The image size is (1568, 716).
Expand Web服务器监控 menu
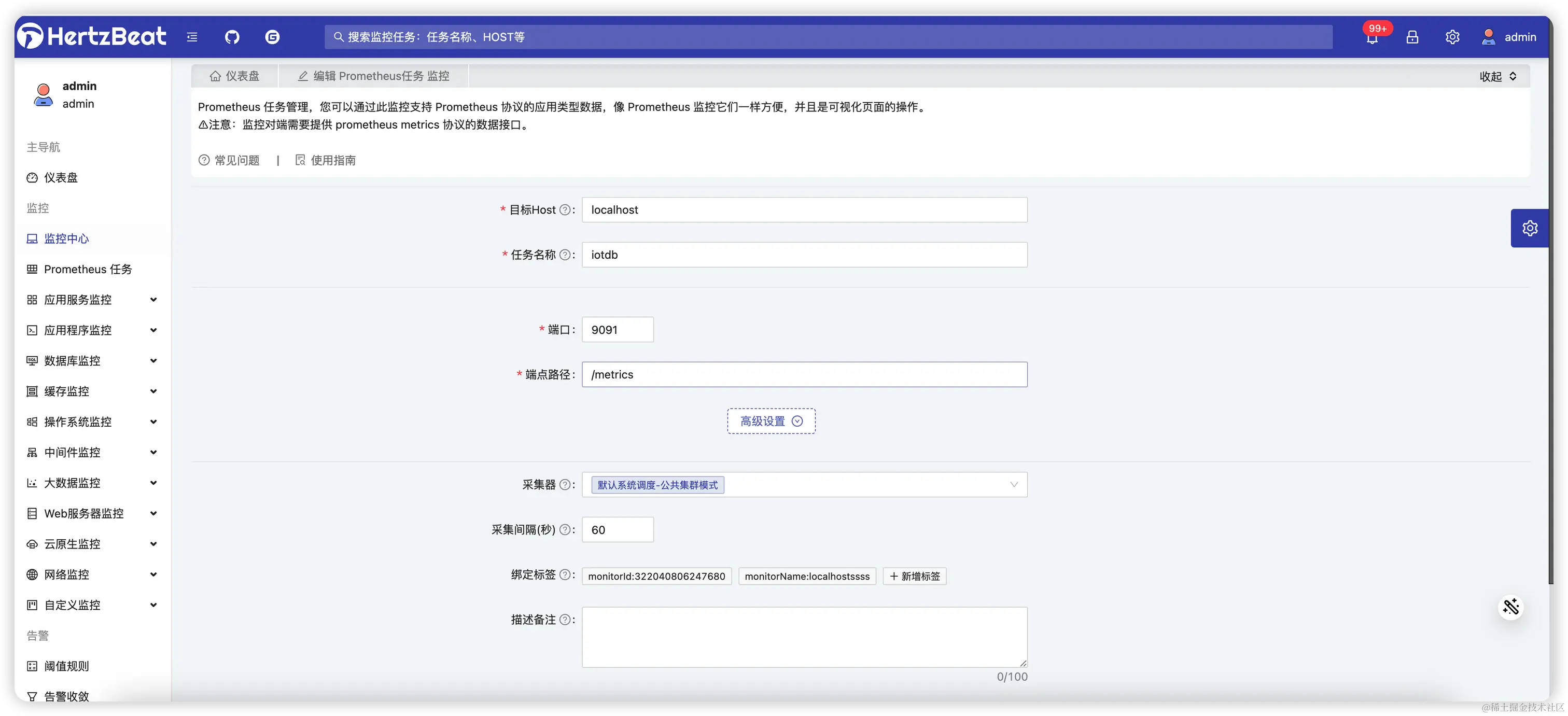[x=91, y=513]
